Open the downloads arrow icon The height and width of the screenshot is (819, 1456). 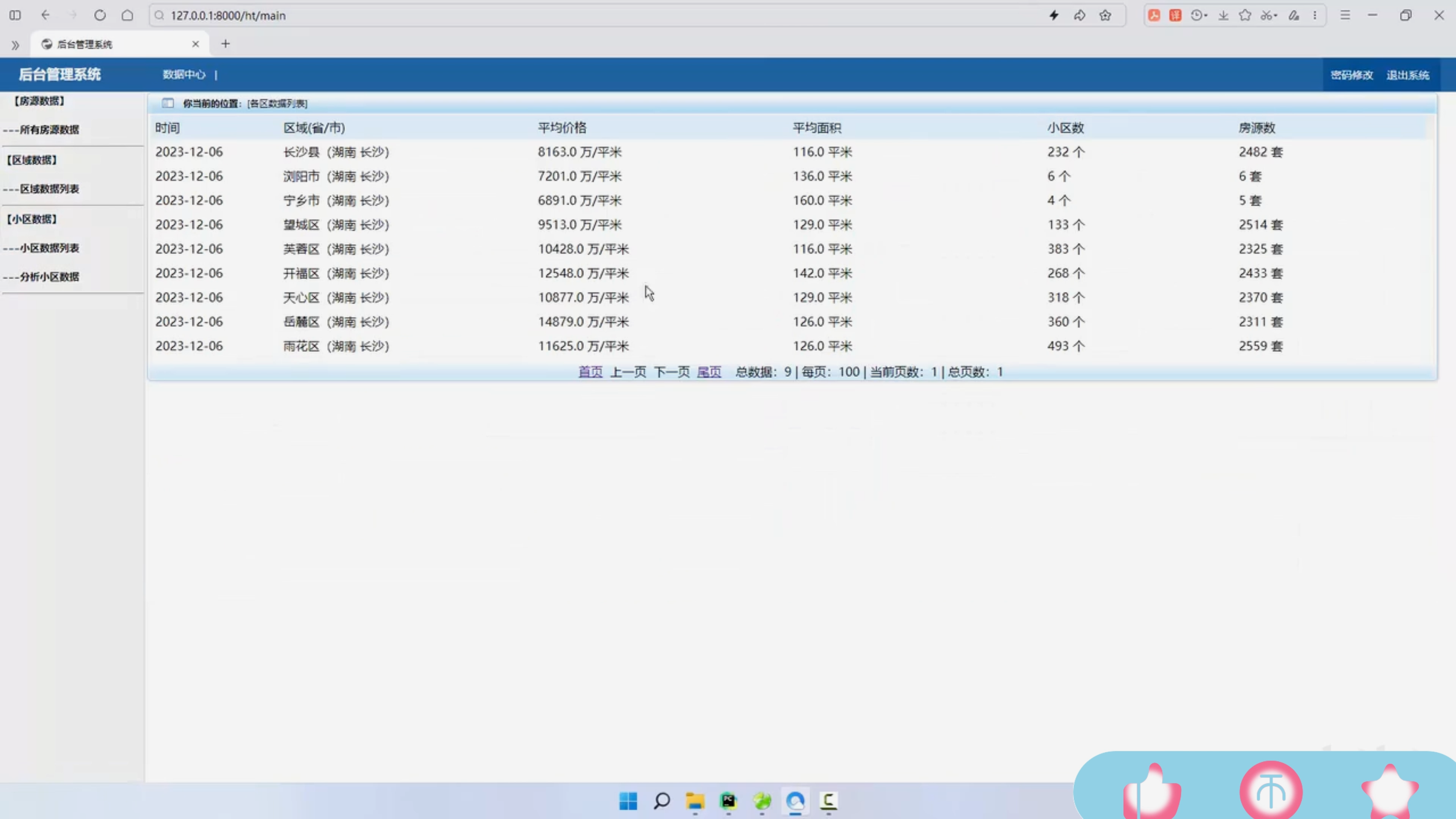[1223, 15]
